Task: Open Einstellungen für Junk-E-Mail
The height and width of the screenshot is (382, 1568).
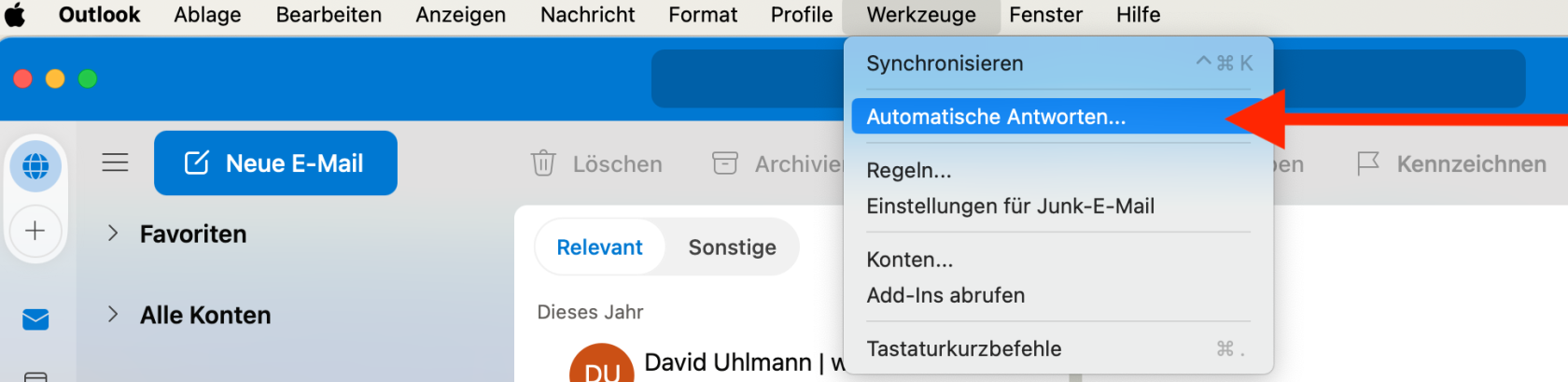Action: (1010, 206)
